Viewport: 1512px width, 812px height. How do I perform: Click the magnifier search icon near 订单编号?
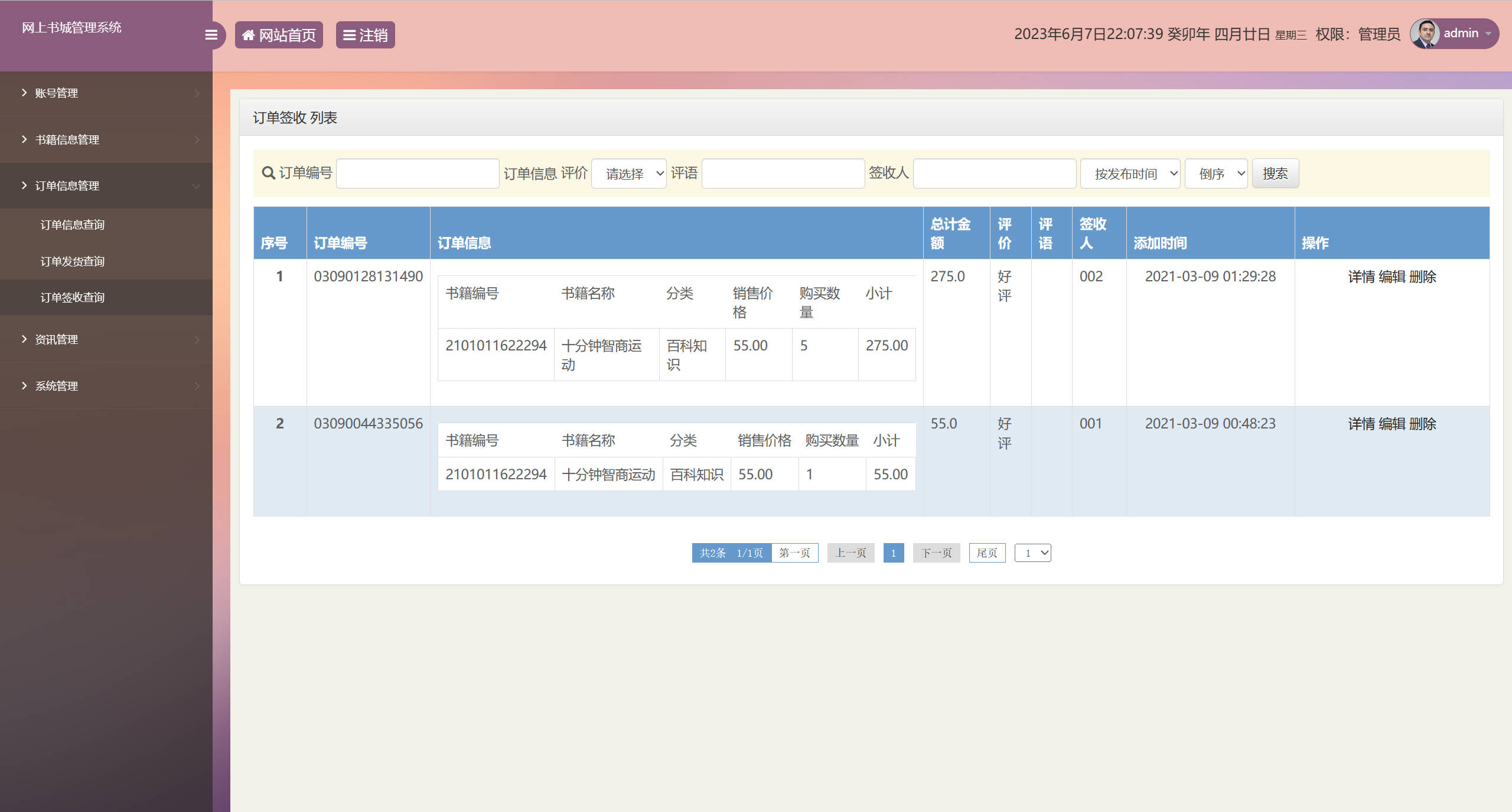click(268, 173)
